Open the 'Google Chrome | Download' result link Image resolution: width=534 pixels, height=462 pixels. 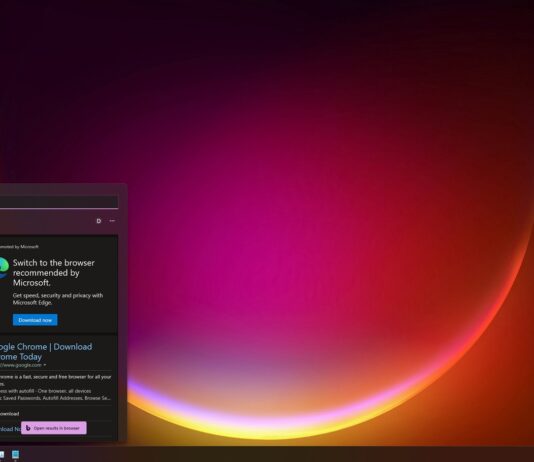coord(46,352)
